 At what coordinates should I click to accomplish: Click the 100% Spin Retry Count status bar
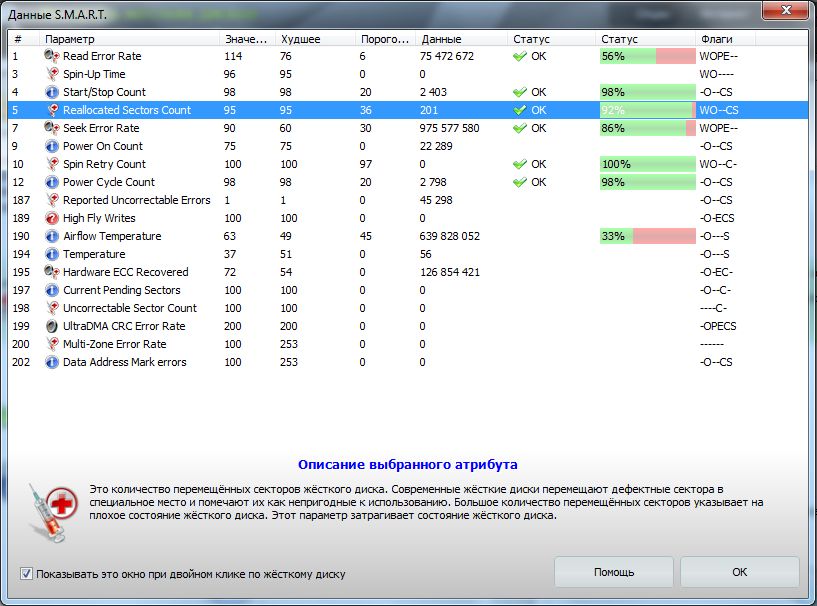point(648,164)
